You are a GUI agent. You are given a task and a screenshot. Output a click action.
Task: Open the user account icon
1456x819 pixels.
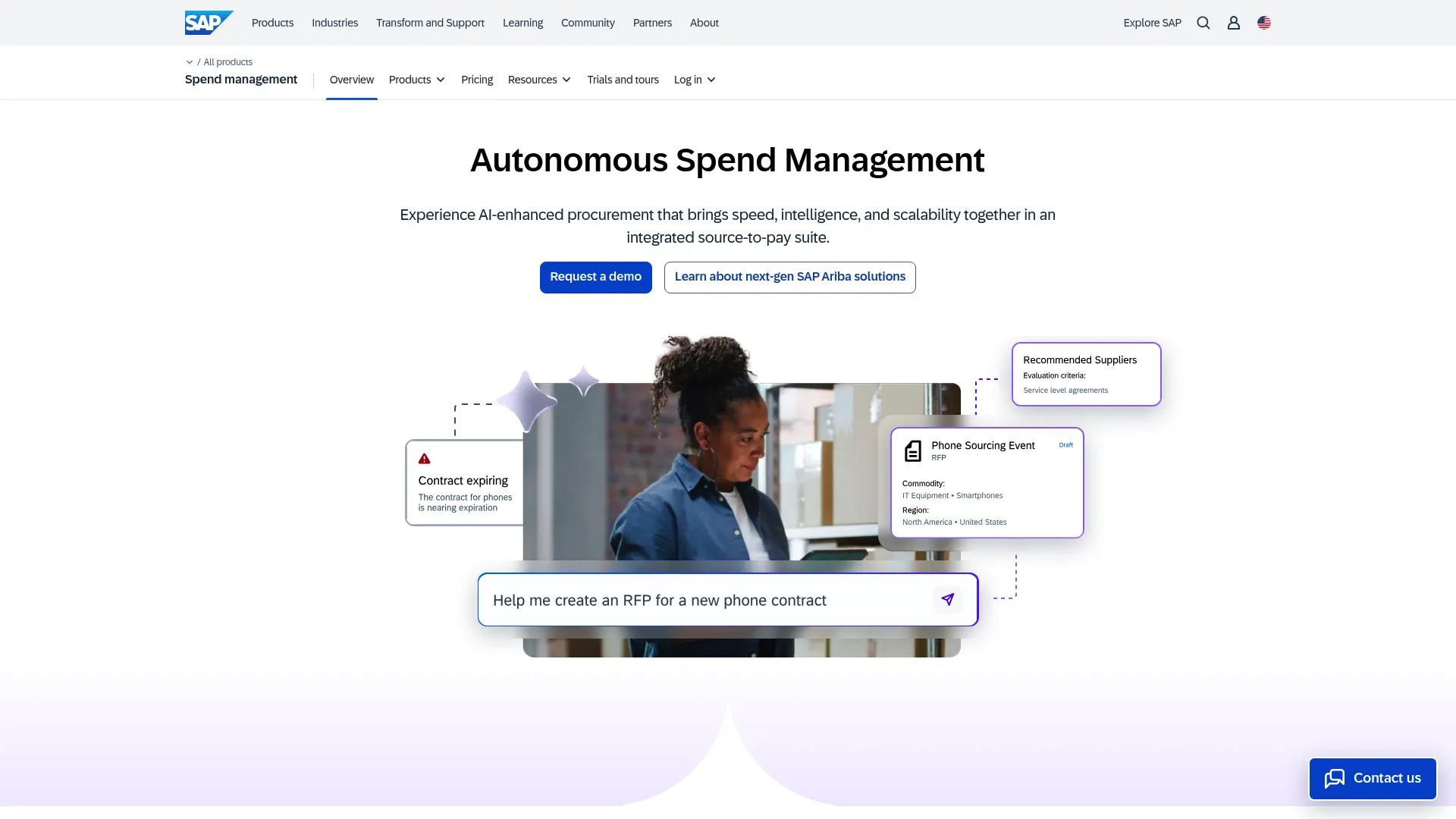1234,23
